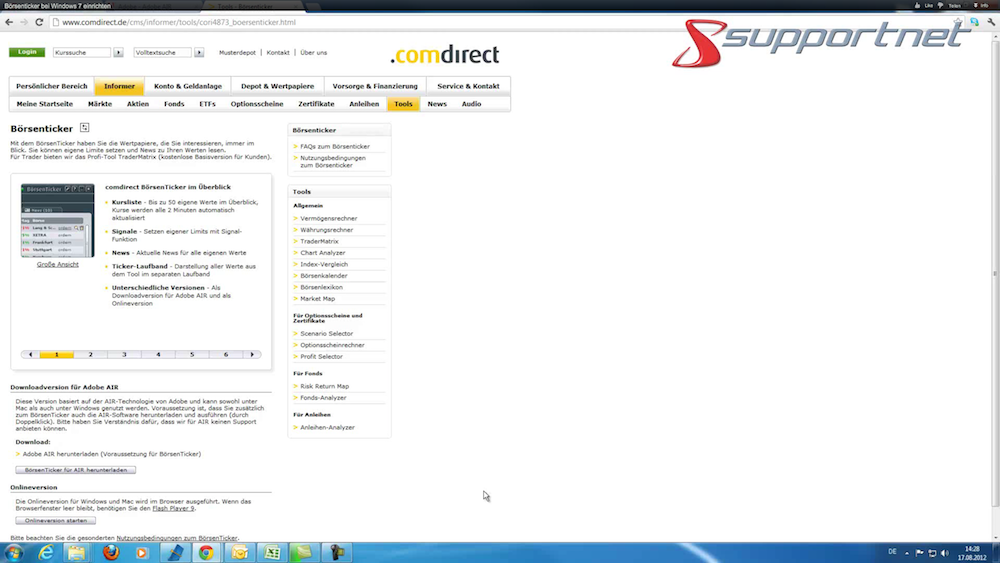Click the BörsenTicker preview thumbnail
This screenshot has width=1000, height=563.
(57, 221)
